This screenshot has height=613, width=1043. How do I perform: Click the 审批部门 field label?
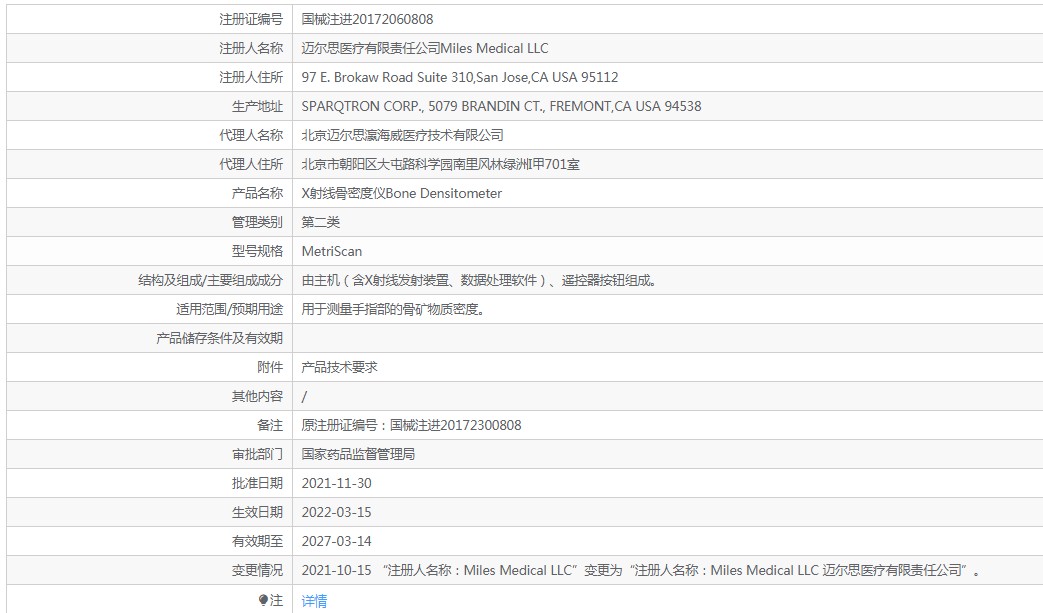257,454
